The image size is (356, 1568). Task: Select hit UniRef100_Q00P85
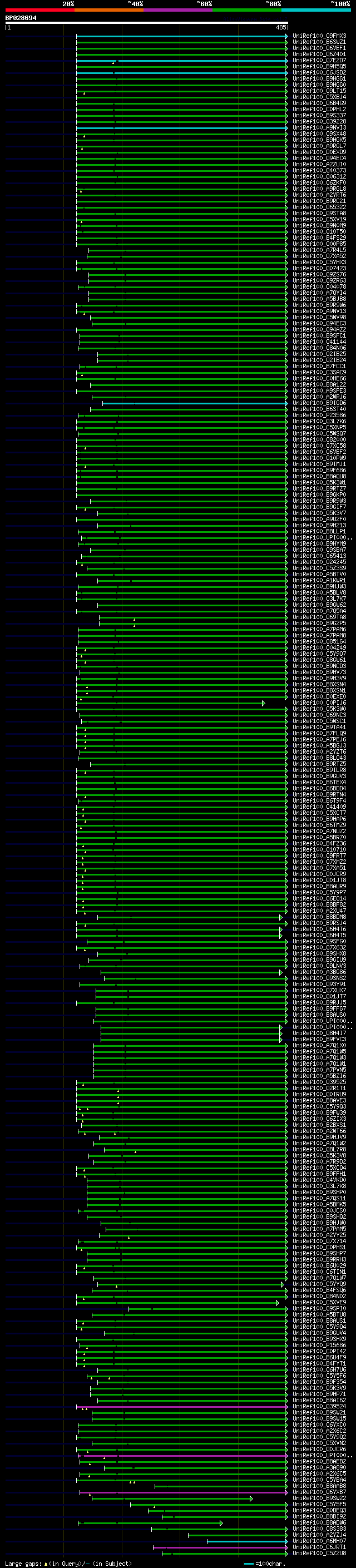coord(319,244)
